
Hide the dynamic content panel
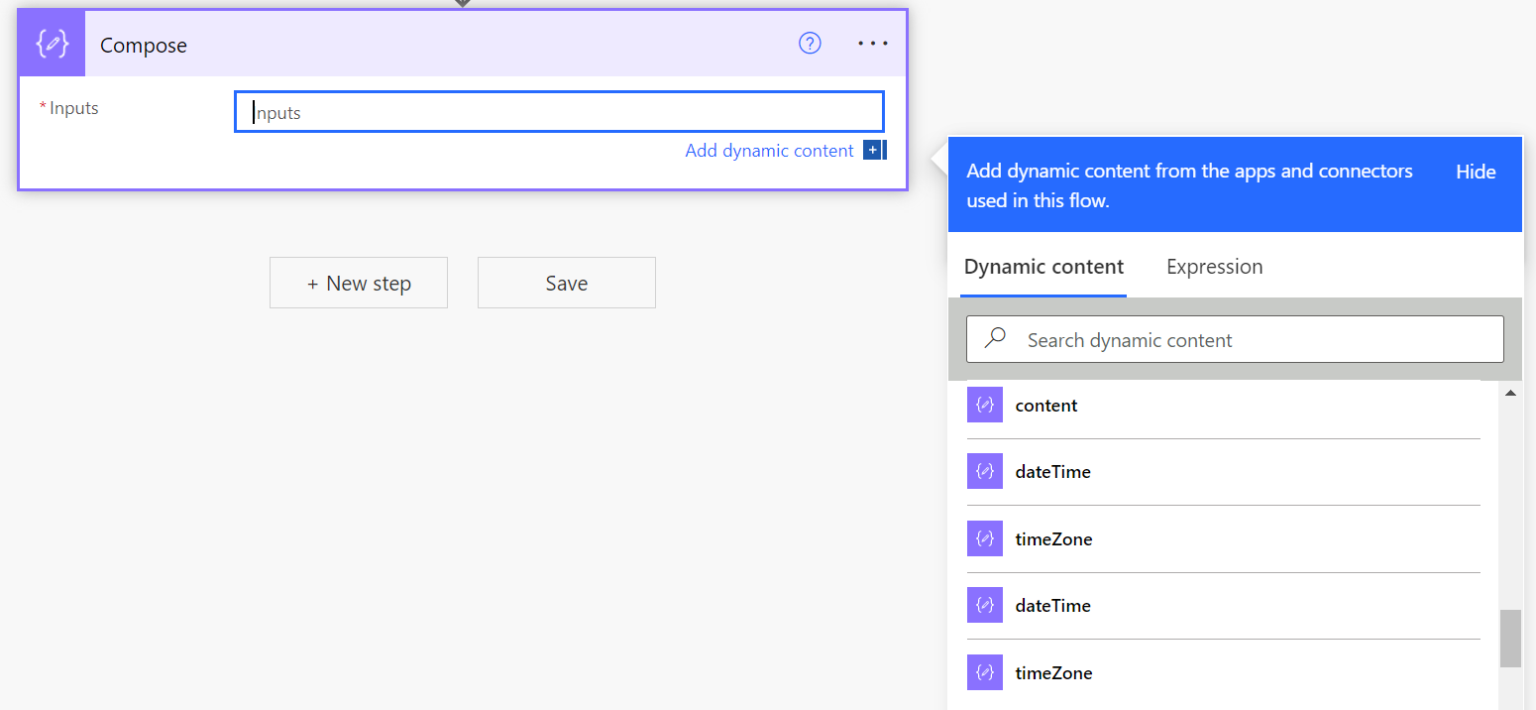[x=1475, y=171]
